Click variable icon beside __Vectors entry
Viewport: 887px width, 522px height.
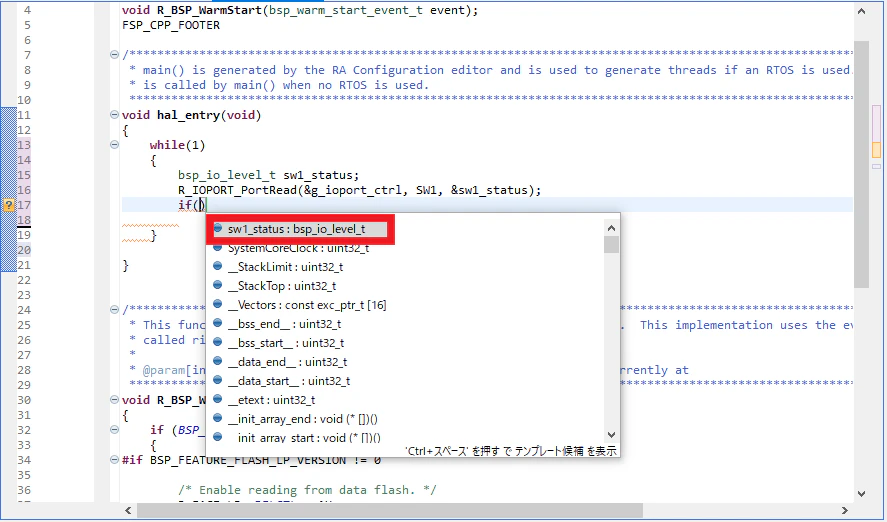pyautogui.click(x=217, y=304)
